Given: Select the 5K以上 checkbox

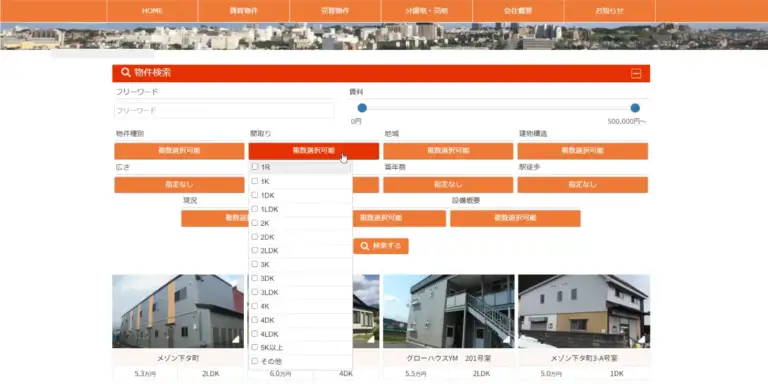Looking at the screenshot, I should 255,347.
